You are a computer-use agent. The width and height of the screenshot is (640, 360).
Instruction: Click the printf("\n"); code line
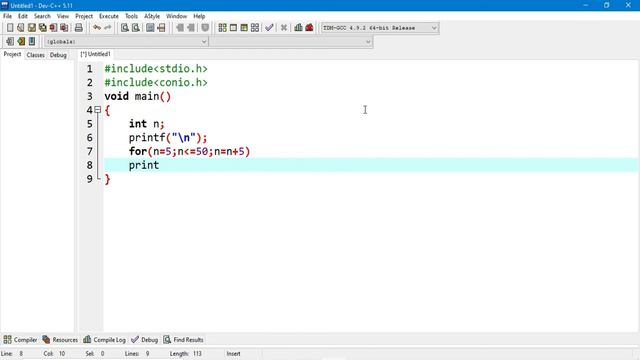click(168, 138)
